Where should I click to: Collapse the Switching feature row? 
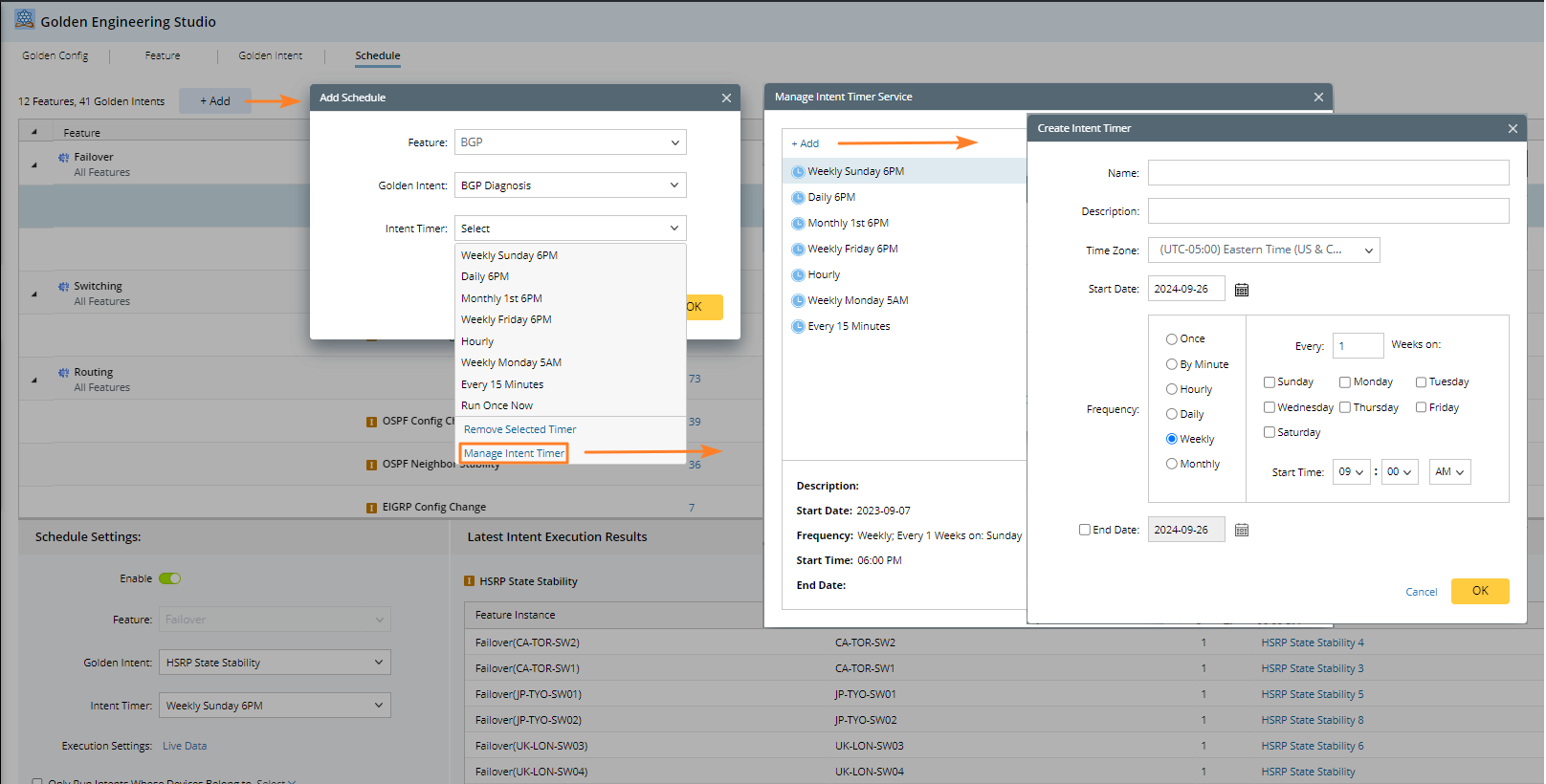(34, 294)
